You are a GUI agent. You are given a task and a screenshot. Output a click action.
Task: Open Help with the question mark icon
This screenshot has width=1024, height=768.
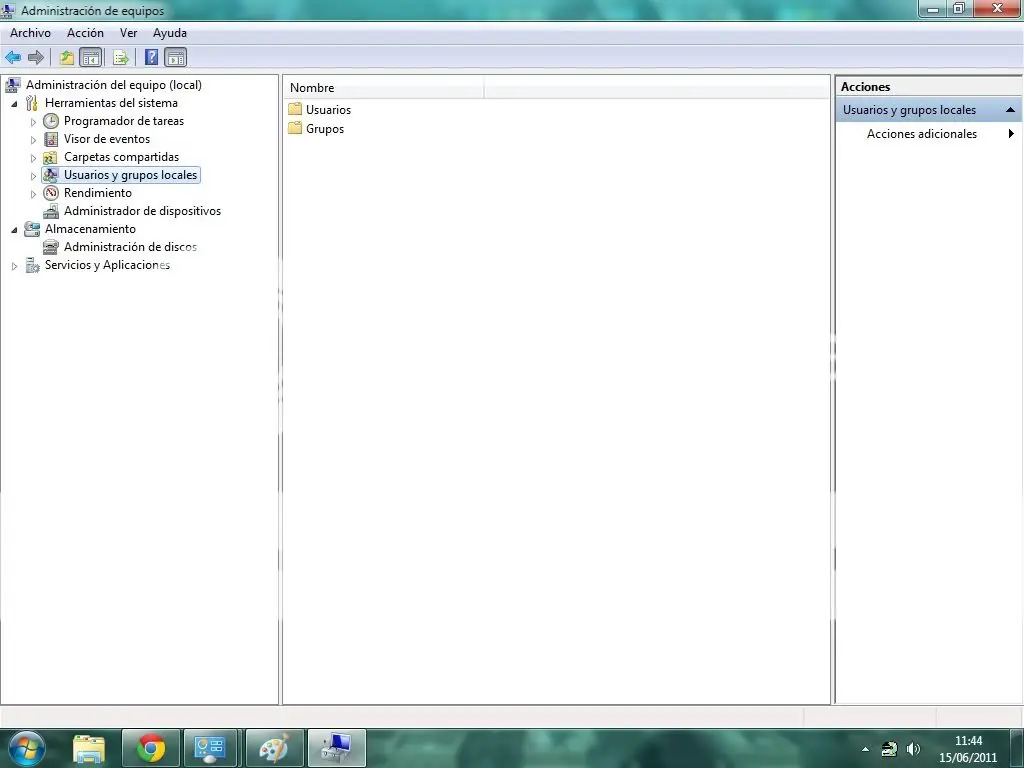(x=152, y=58)
